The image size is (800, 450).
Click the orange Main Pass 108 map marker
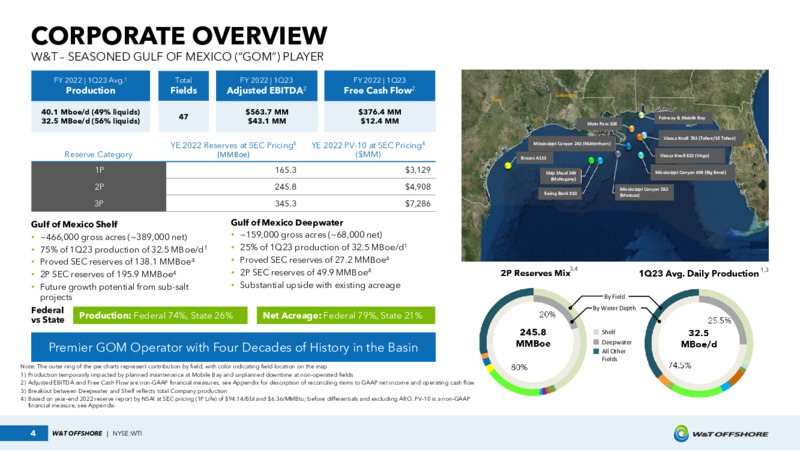pos(632,129)
